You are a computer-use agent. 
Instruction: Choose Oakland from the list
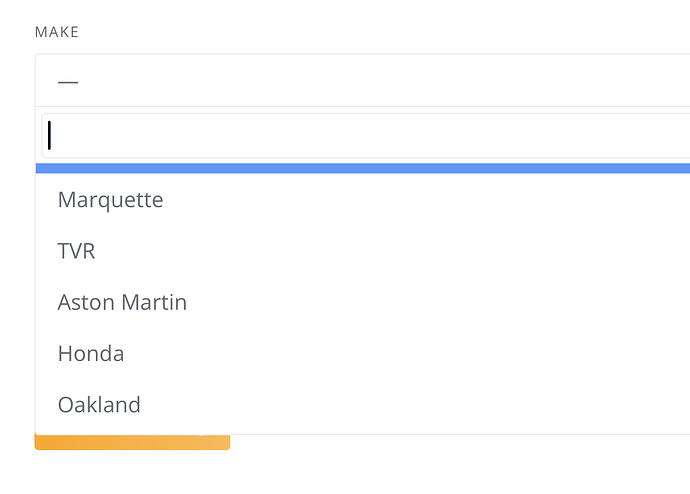click(x=363, y=405)
